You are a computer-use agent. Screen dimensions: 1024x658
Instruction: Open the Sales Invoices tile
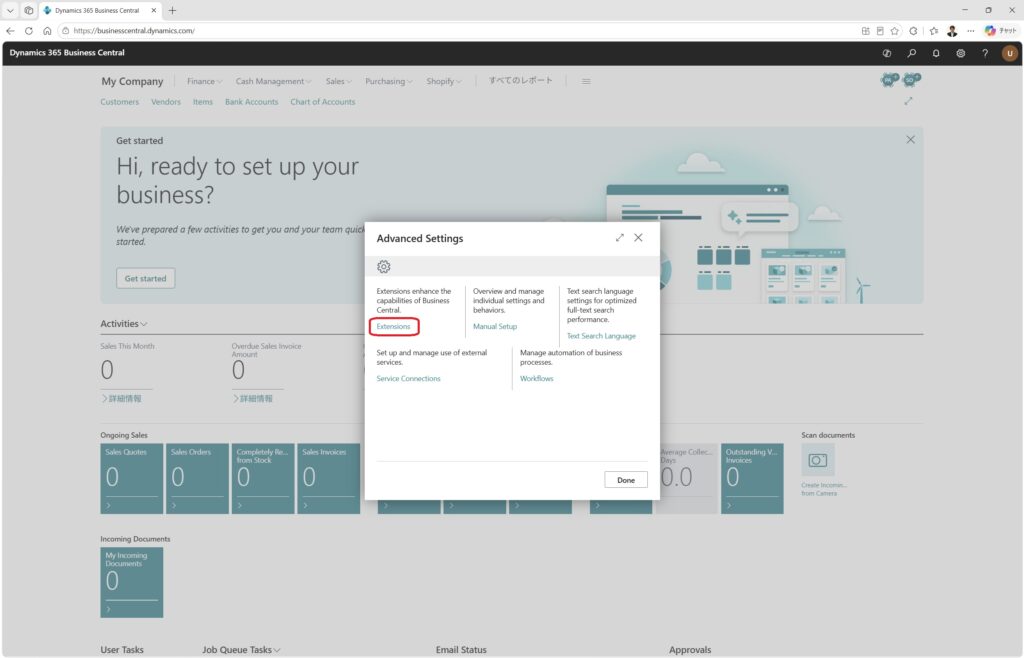pyautogui.click(x=328, y=478)
